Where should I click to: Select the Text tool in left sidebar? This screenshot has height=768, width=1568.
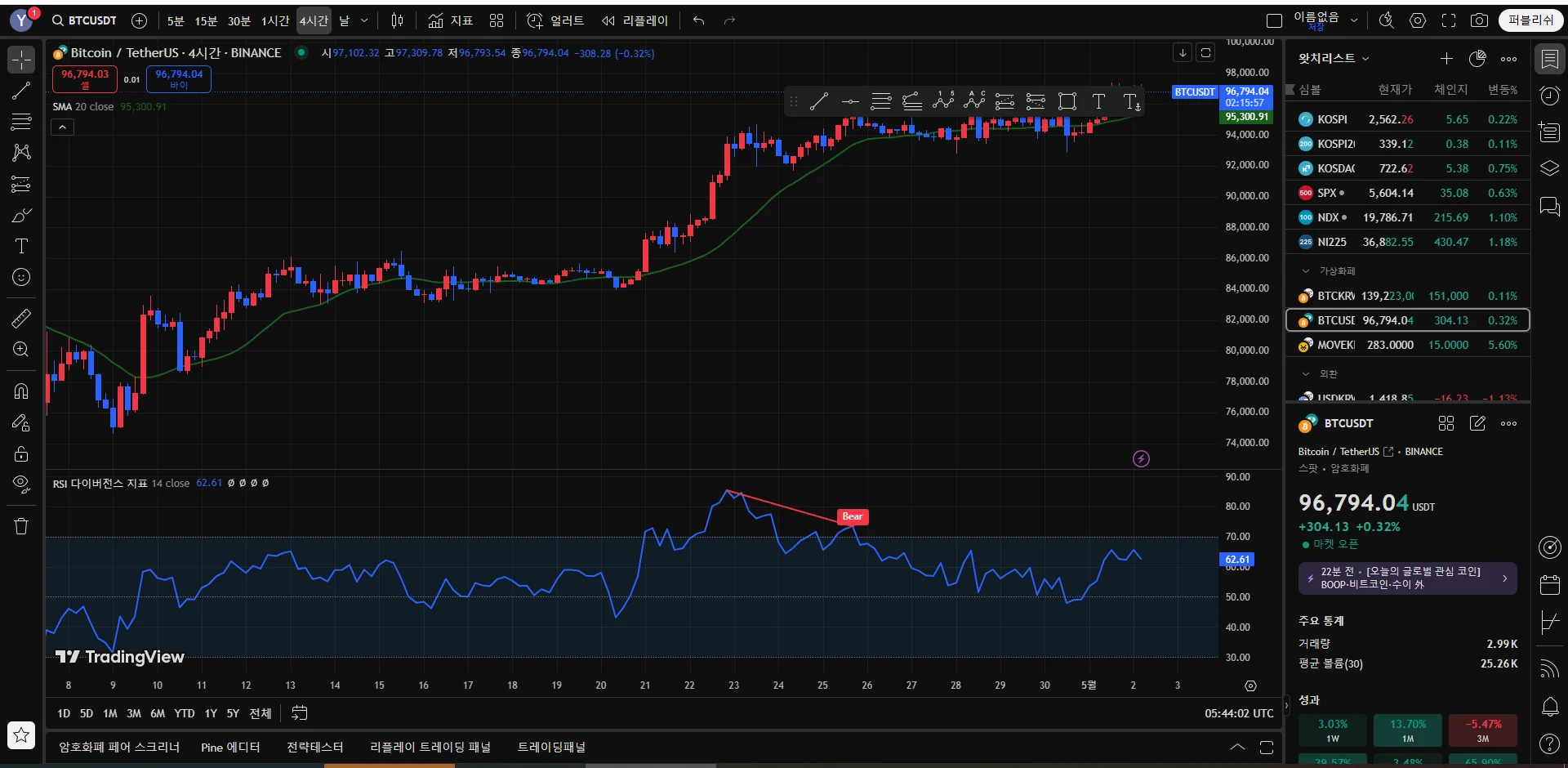(21, 246)
